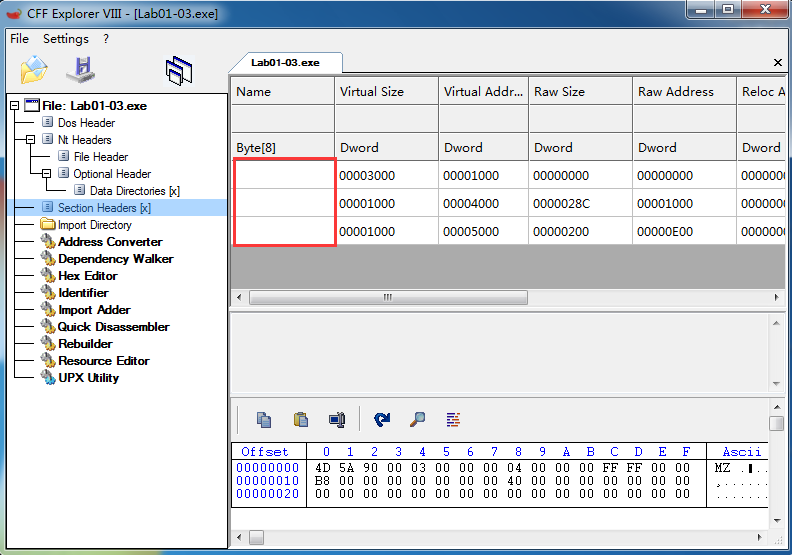Click down arrow of hex editor vertical scrollbar

776,521
